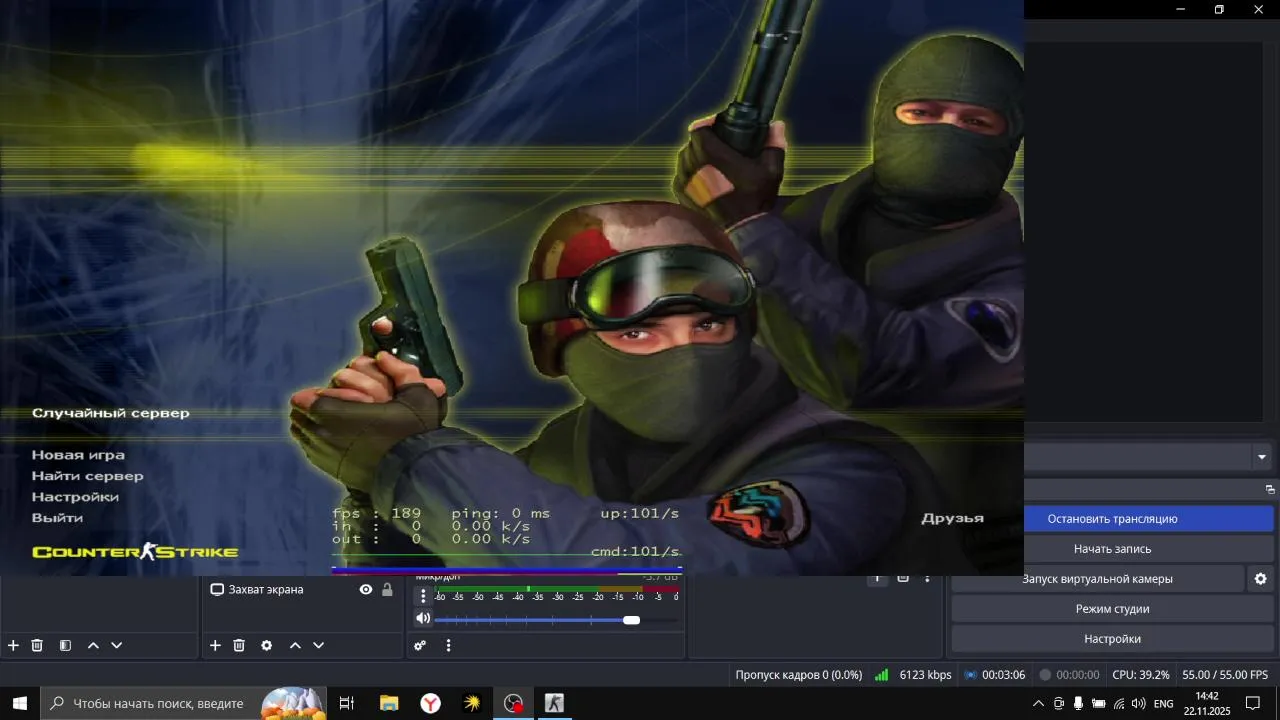Hide the 'Захват экрана' source via eye icon
Image resolution: width=1280 pixels, height=720 pixels.
366,590
